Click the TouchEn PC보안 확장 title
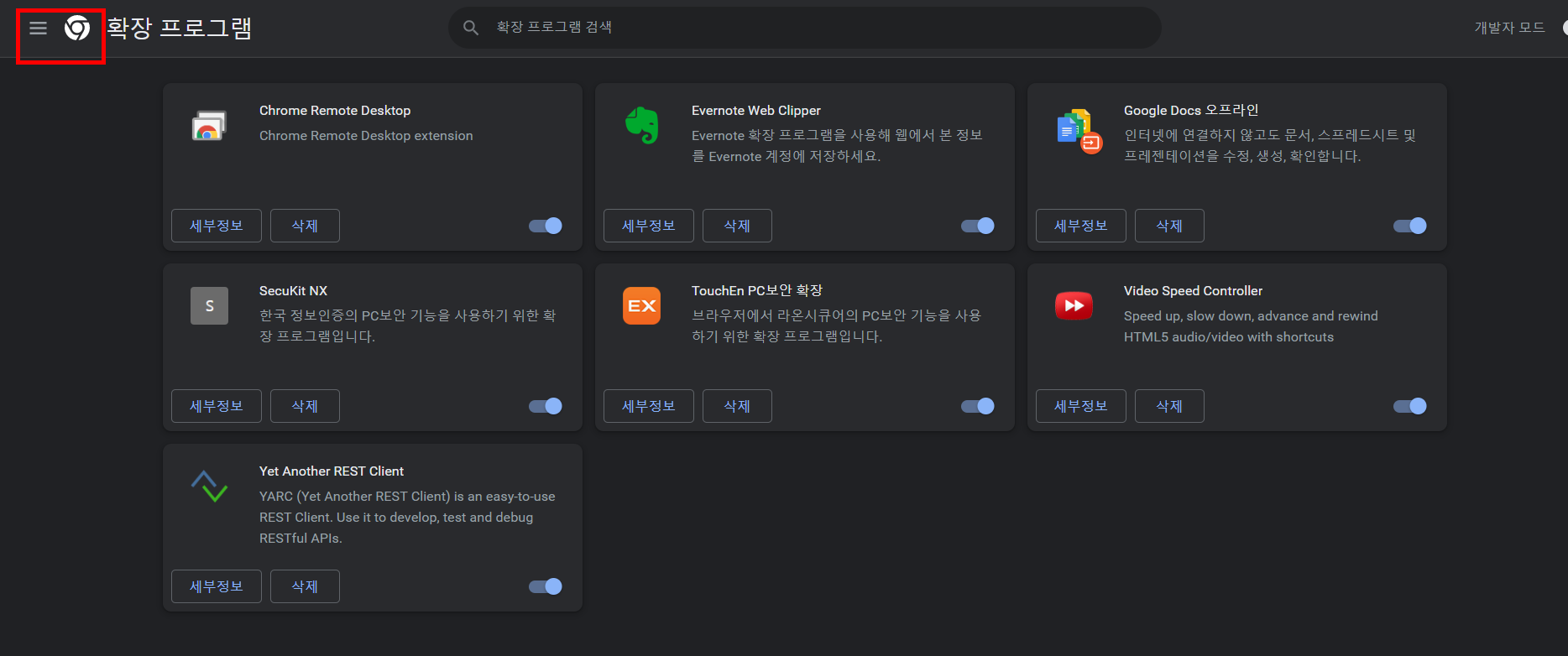1568x656 pixels. point(757,290)
